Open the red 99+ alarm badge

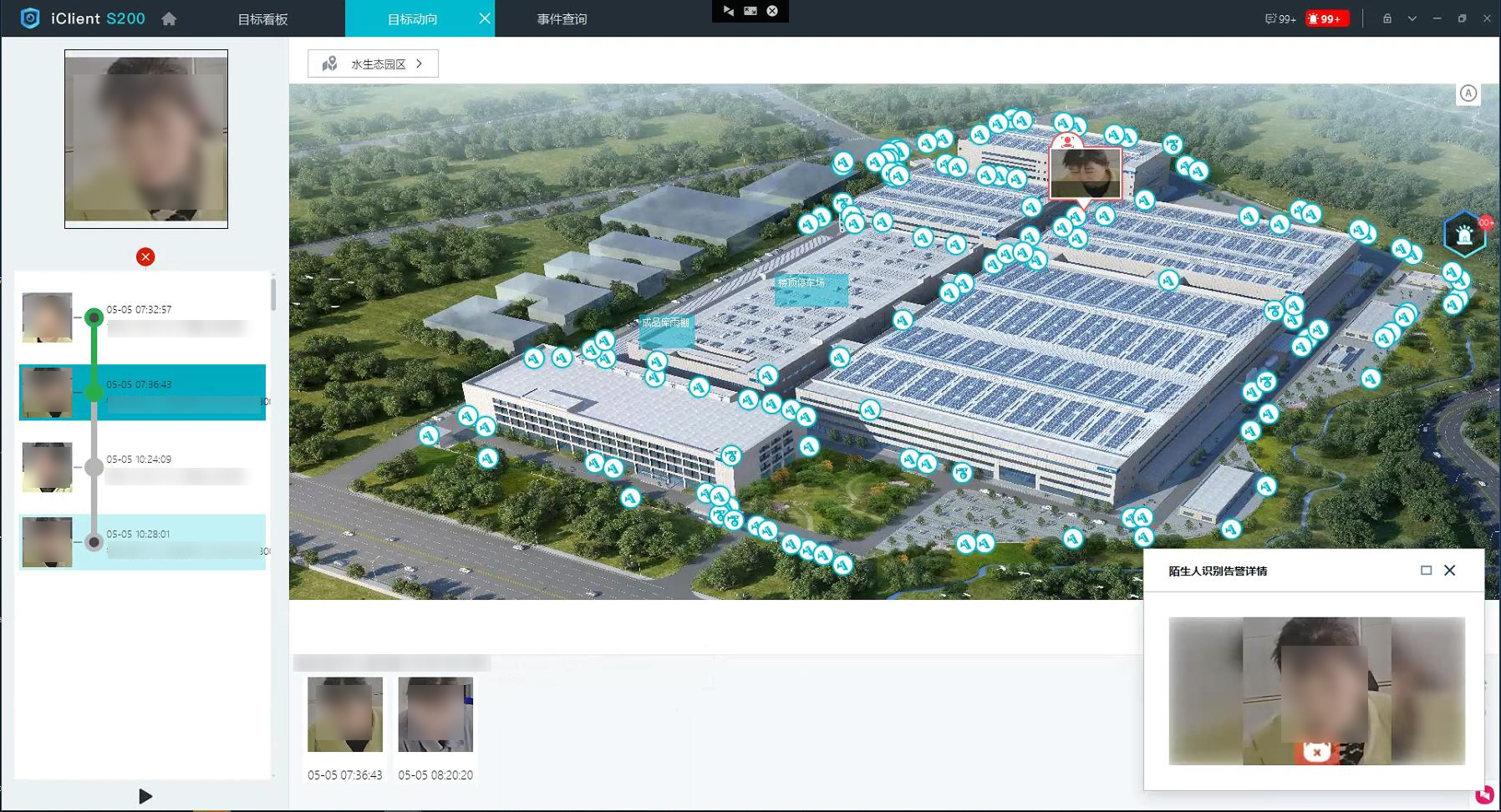pos(1327,18)
